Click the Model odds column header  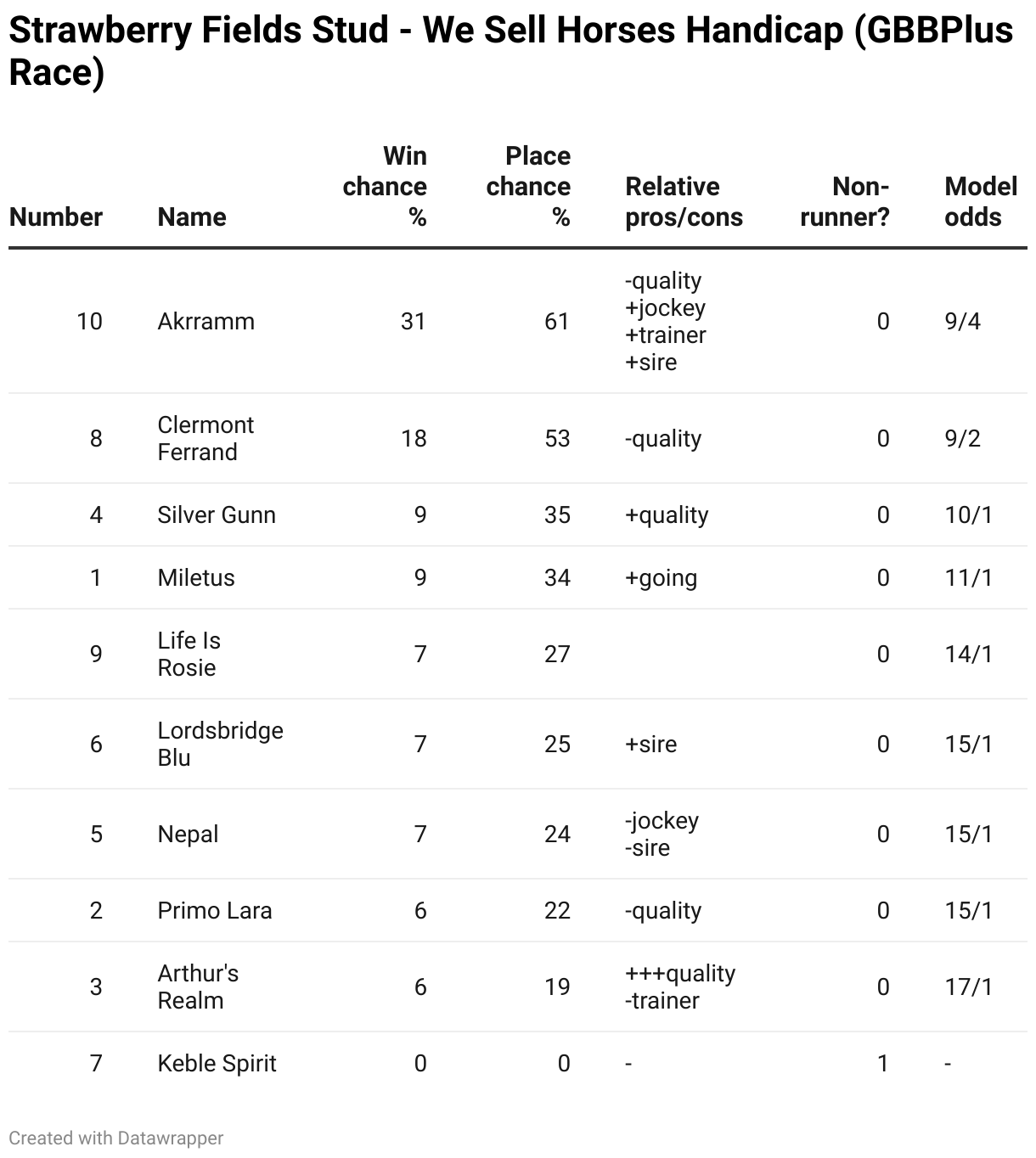[x=981, y=201]
